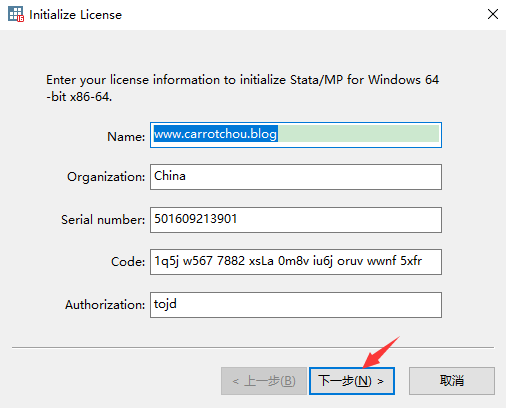Click the Serial number: label
Viewport: 506px width, 408px height.
[103, 220]
